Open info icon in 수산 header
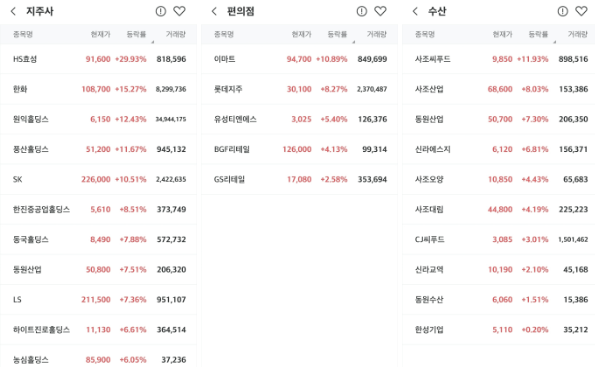 click(563, 11)
